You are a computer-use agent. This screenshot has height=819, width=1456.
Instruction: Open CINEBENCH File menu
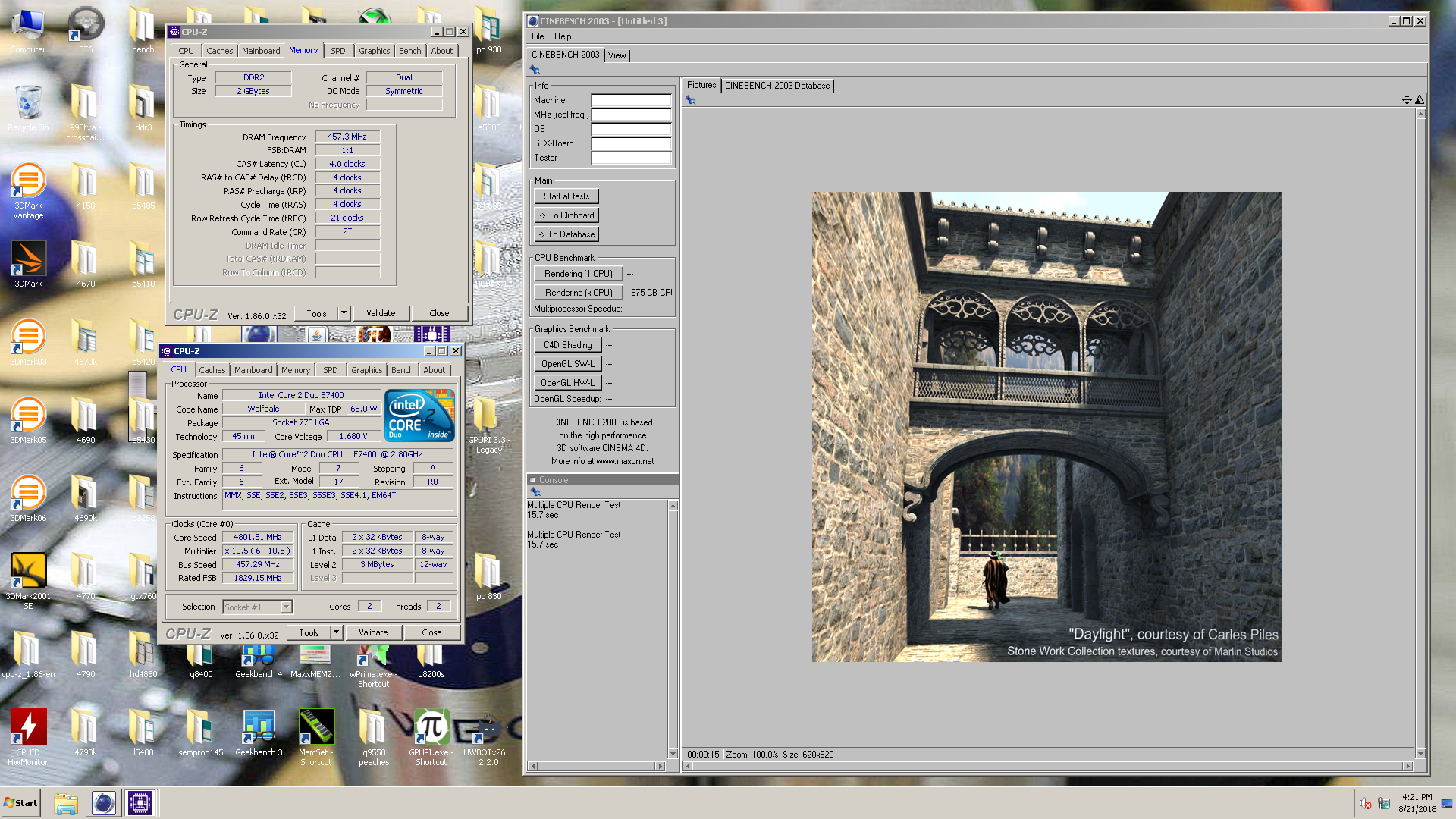click(538, 36)
